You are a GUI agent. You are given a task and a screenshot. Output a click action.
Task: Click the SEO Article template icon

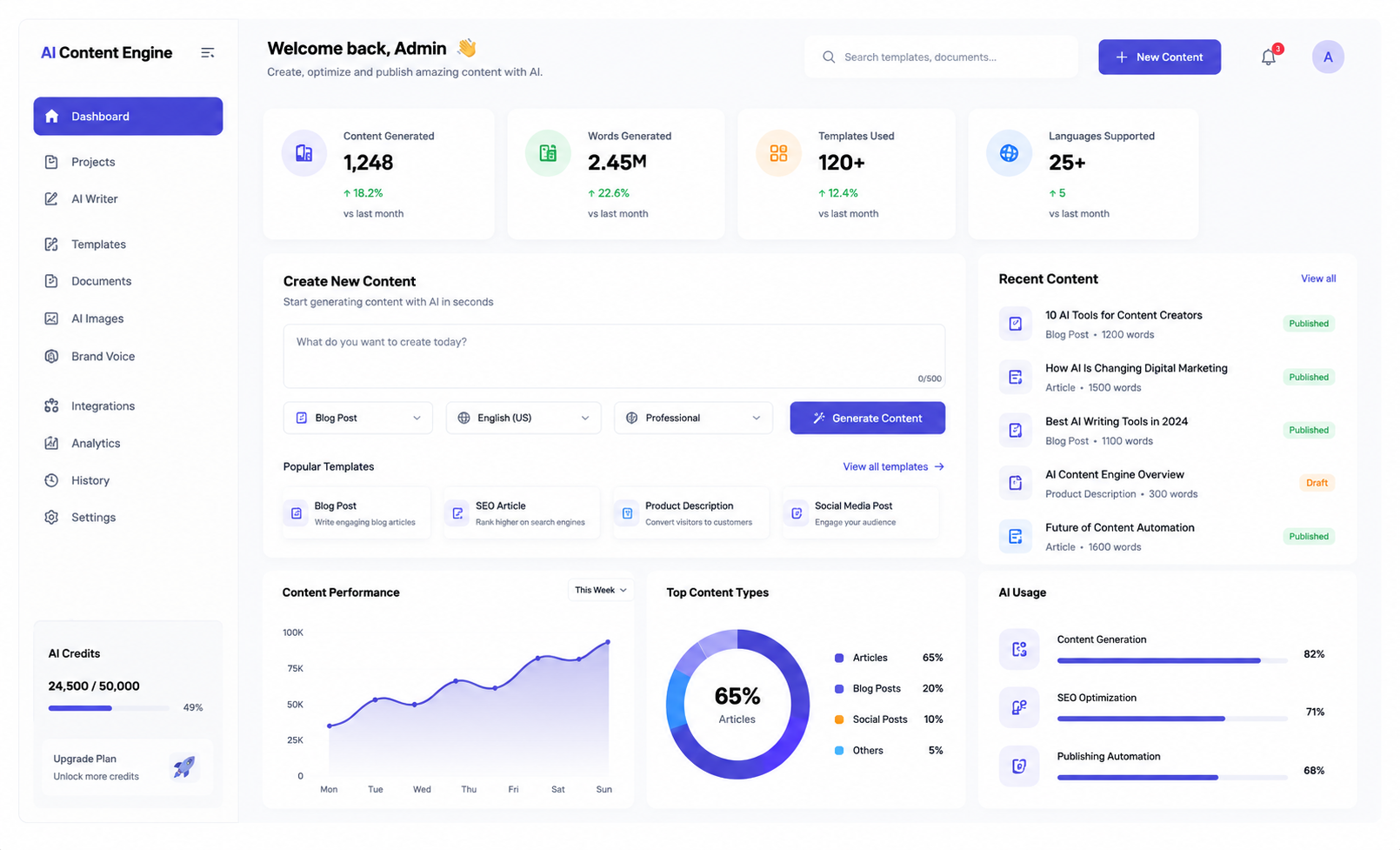[x=457, y=513]
